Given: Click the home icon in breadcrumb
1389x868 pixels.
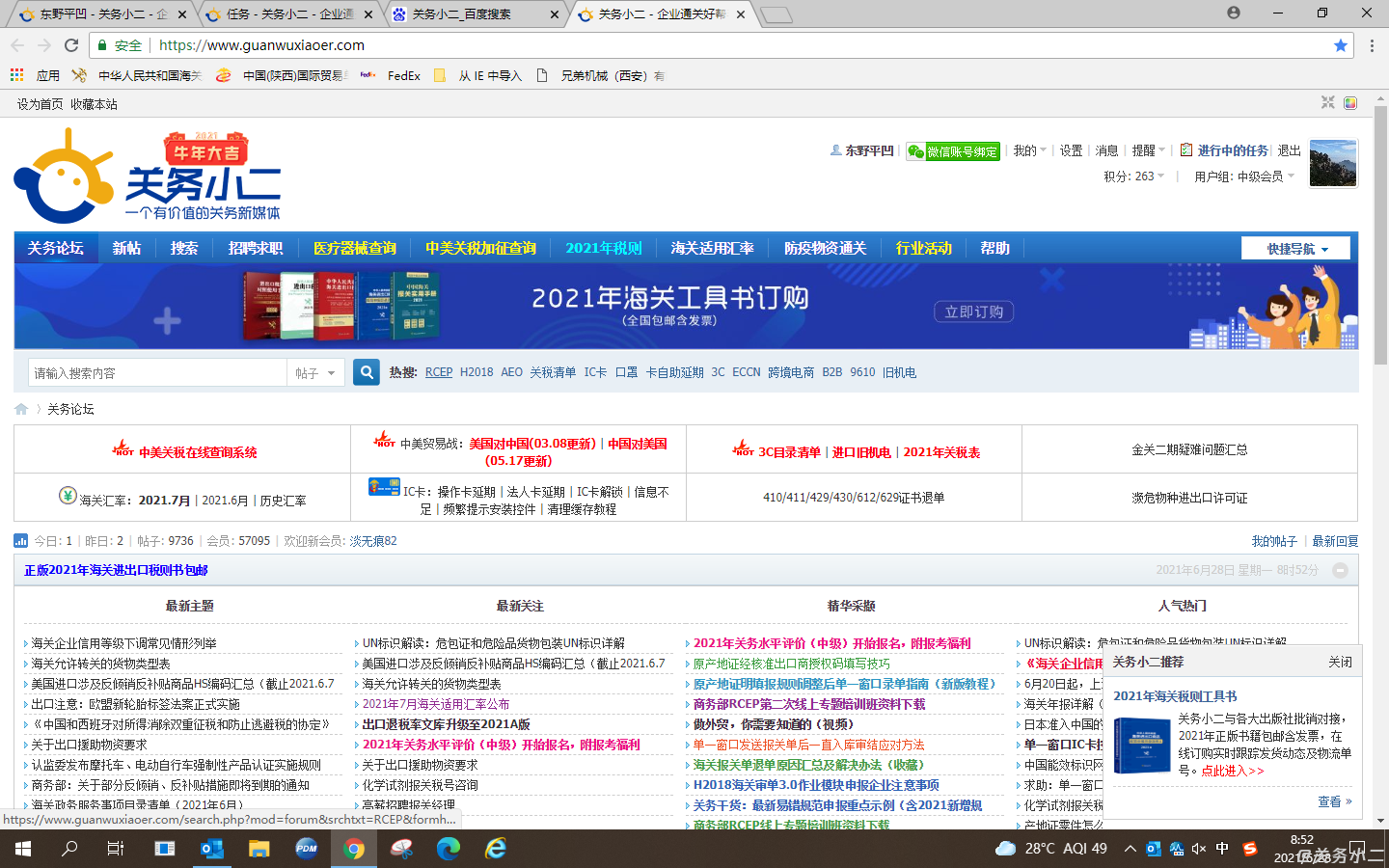Looking at the screenshot, I should click(21, 409).
